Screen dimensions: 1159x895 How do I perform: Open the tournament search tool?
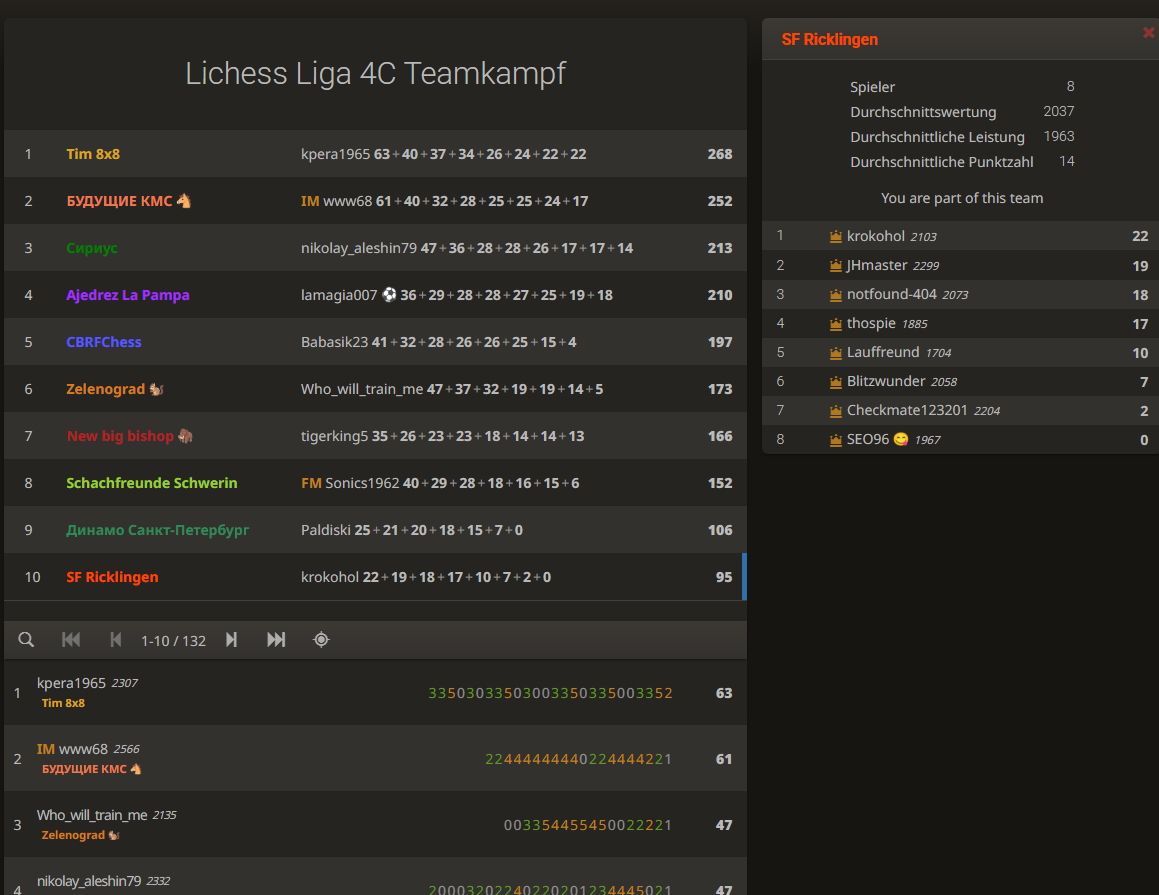(x=26, y=639)
